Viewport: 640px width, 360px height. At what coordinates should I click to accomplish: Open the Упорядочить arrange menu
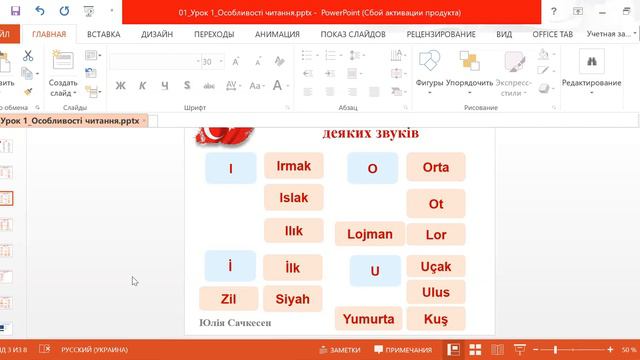[469, 73]
